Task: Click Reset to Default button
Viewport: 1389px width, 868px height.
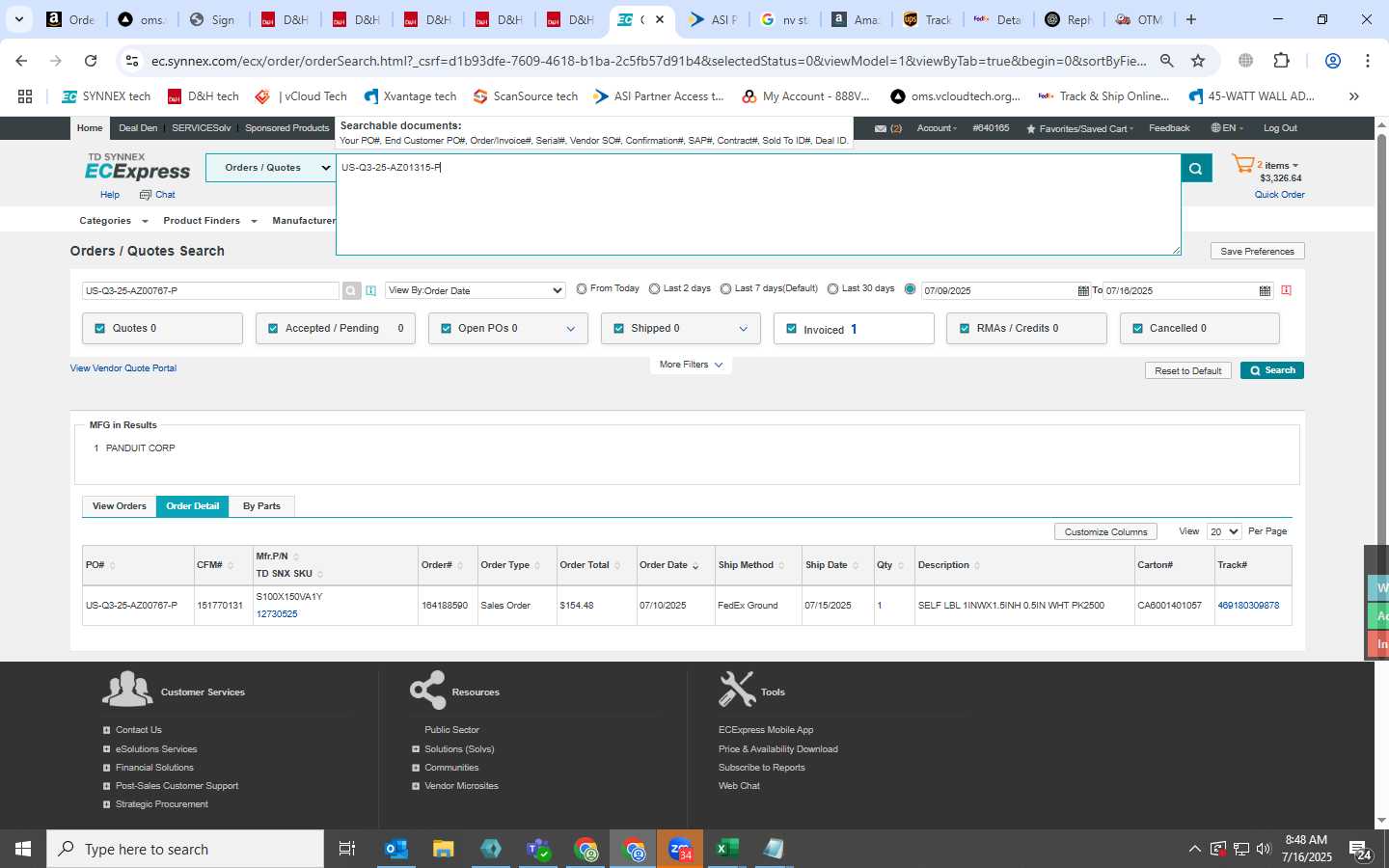Action: [x=1188, y=370]
